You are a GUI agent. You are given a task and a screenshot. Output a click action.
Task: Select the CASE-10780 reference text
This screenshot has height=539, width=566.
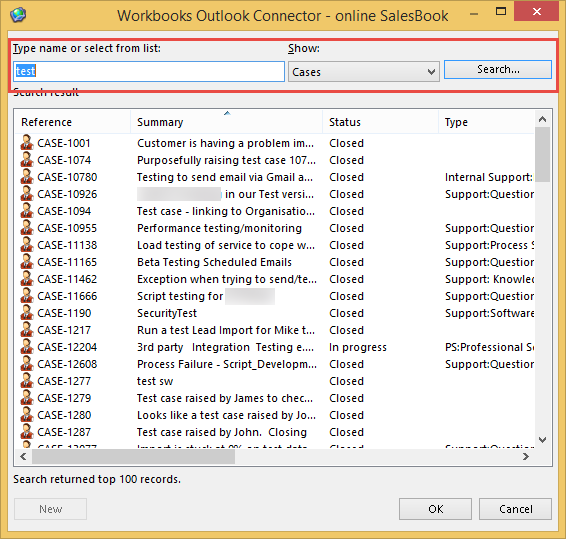tap(67, 177)
